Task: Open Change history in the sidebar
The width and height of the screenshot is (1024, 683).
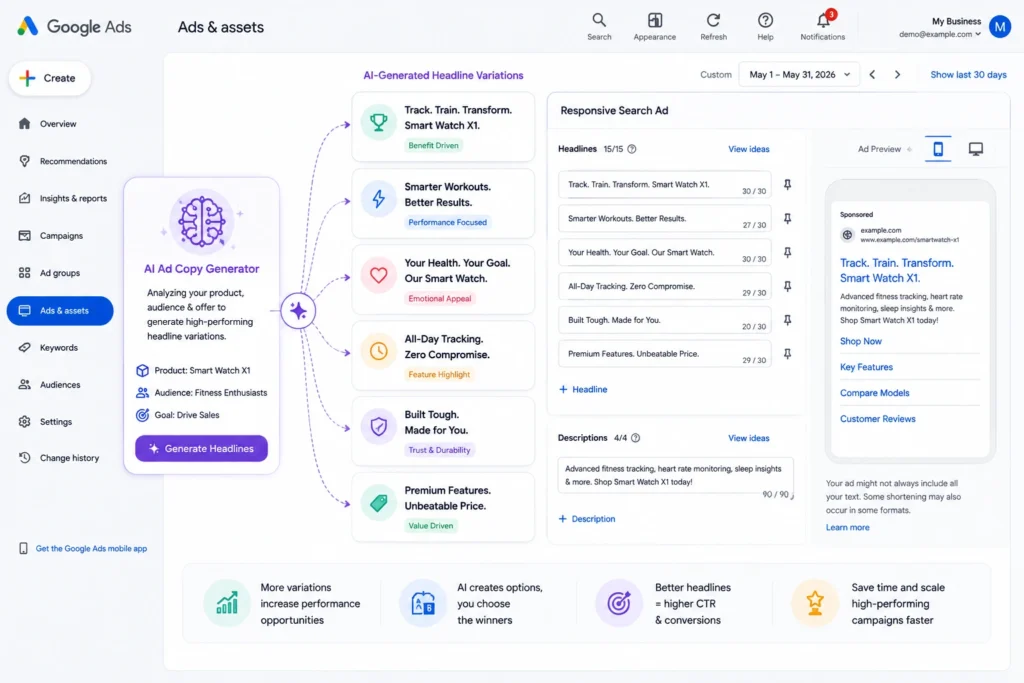Action: coord(60,458)
